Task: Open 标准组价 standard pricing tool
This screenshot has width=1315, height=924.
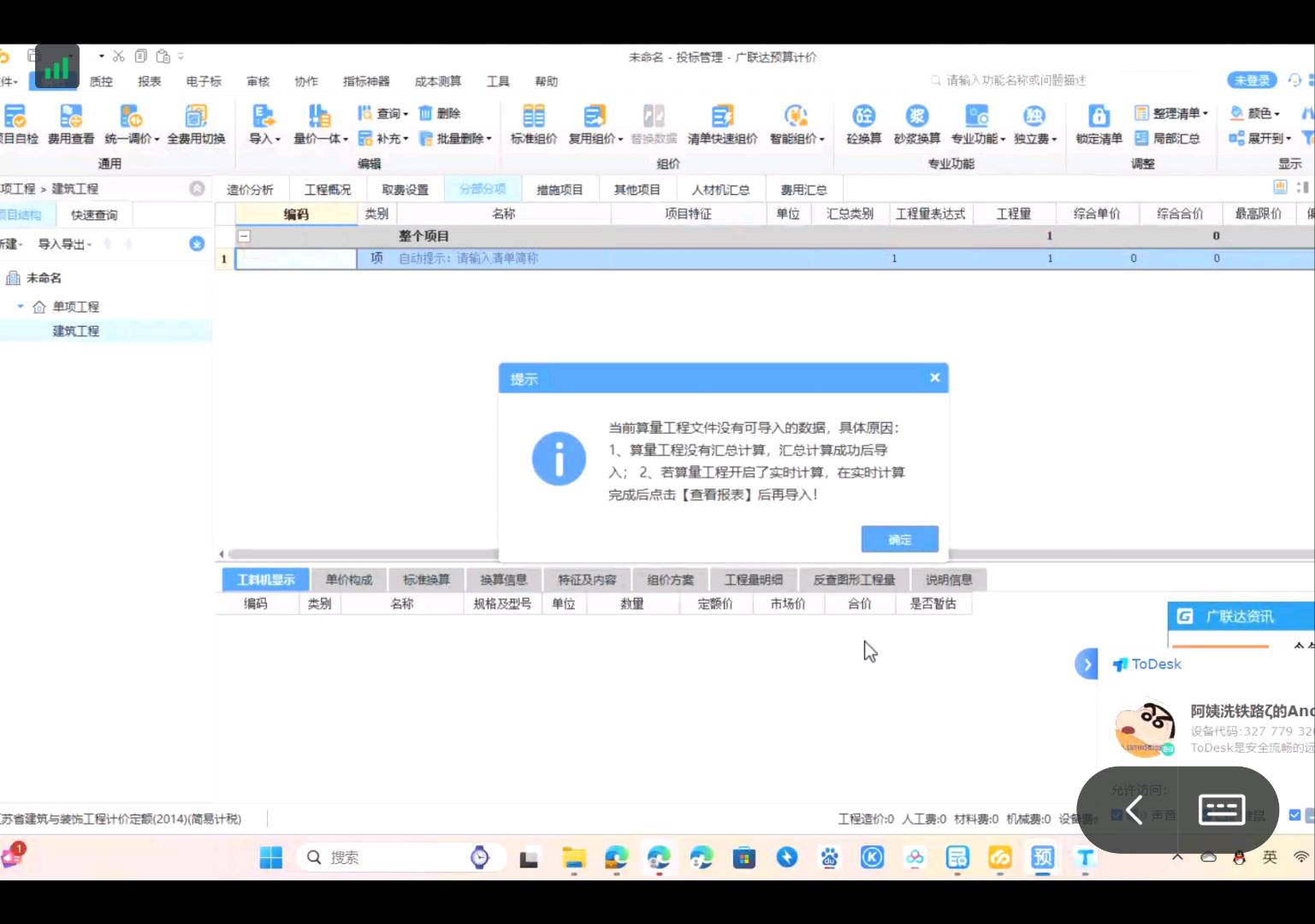Action: click(533, 124)
